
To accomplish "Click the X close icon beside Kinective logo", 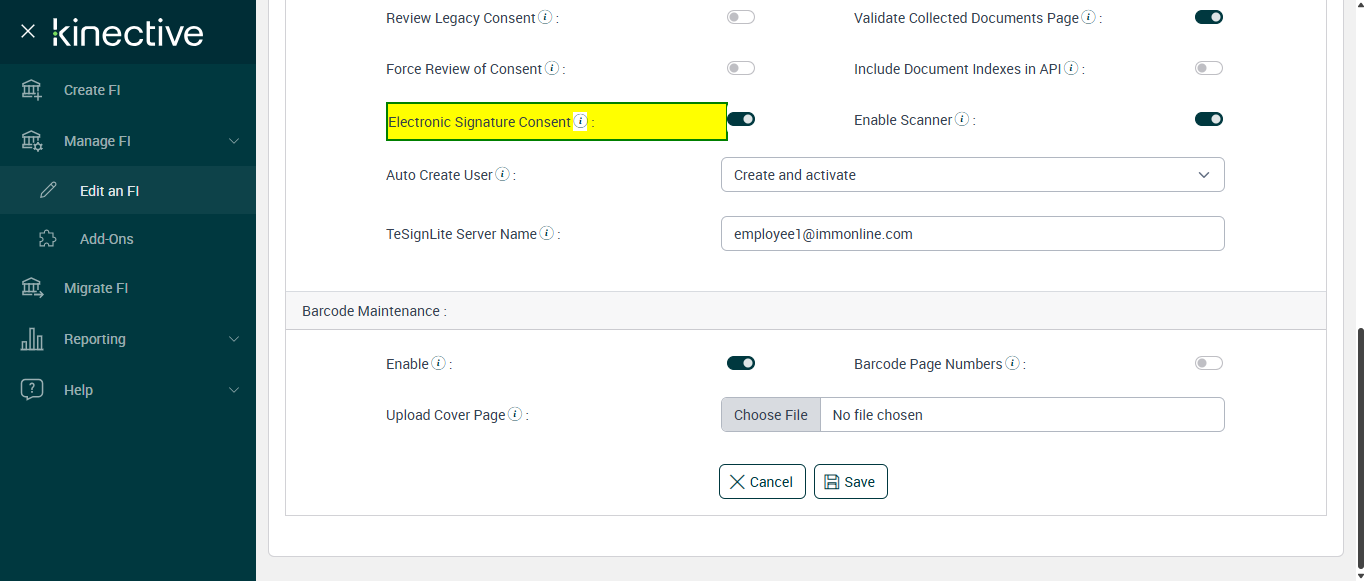I will click(28, 31).
